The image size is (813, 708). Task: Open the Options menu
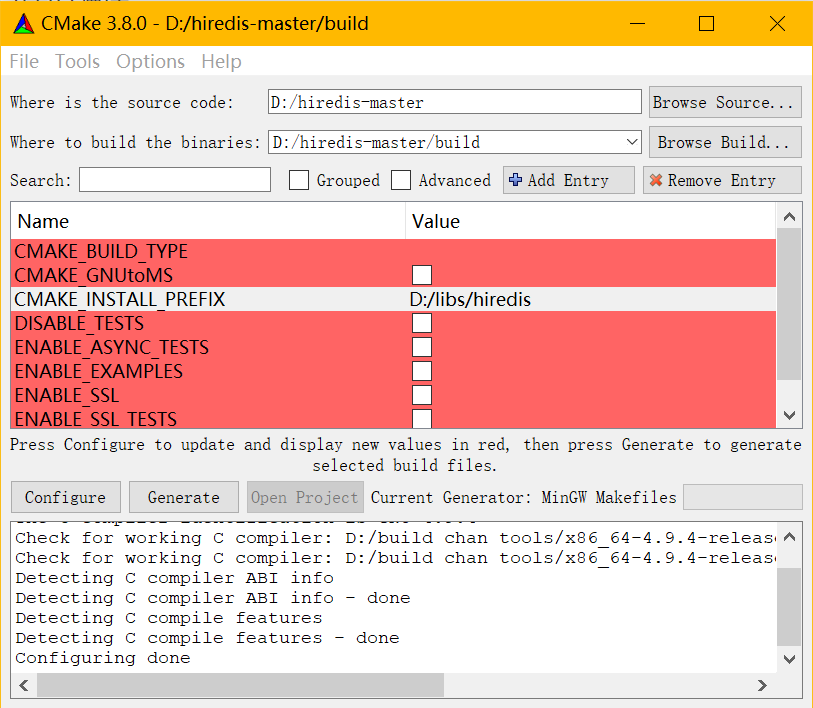pos(150,62)
